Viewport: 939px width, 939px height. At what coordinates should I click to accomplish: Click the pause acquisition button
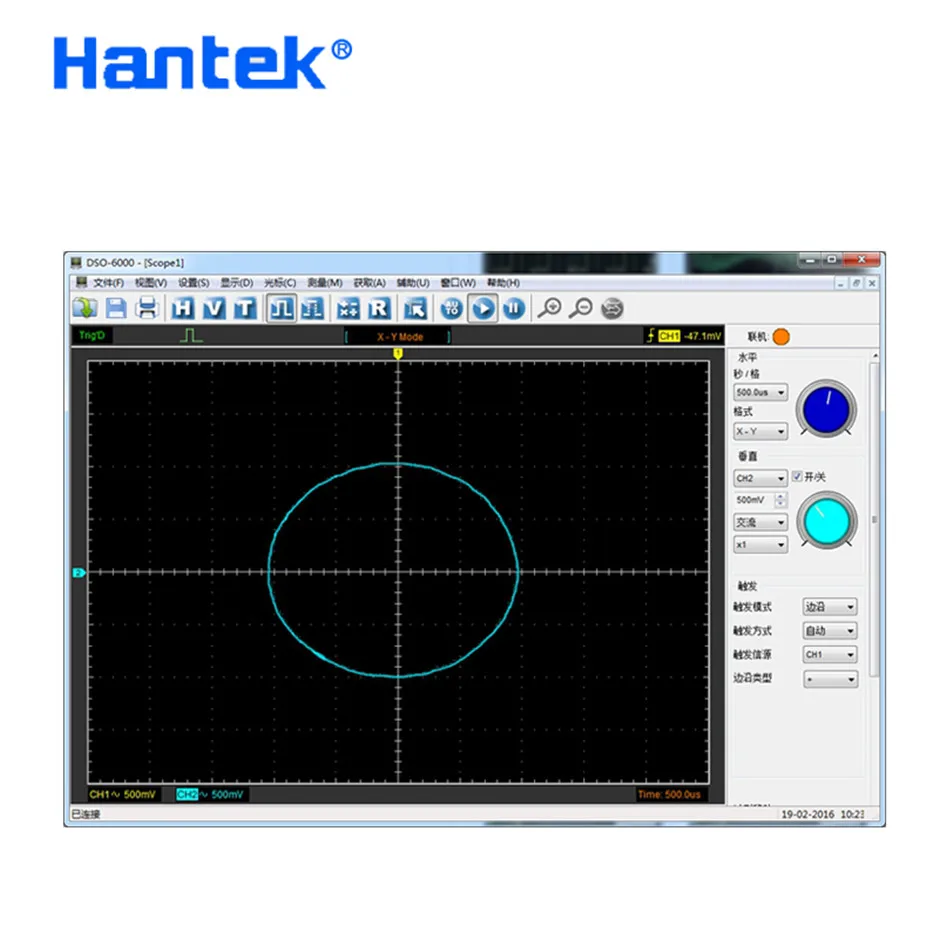(x=514, y=308)
